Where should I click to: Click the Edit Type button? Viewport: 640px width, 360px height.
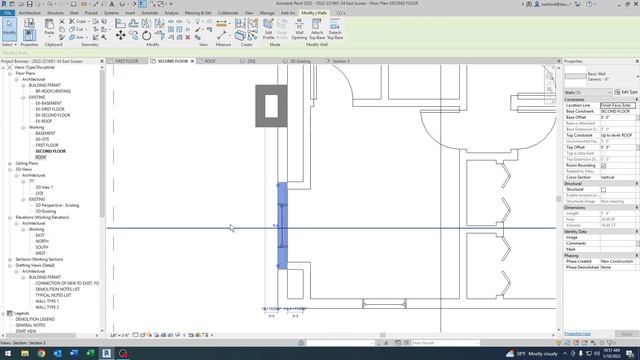pos(626,92)
